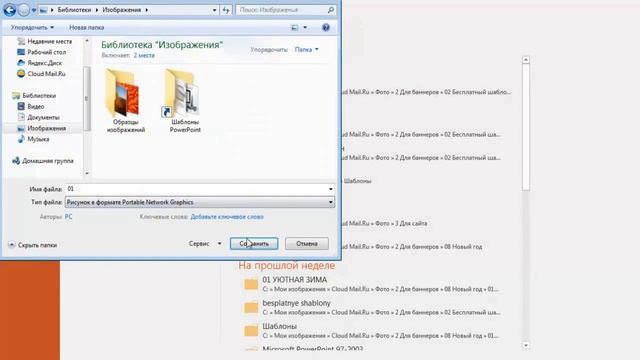Click the Недавние места icon
This screenshot has width=640, height=360.
pyautogui.click(x=21, y=41)
